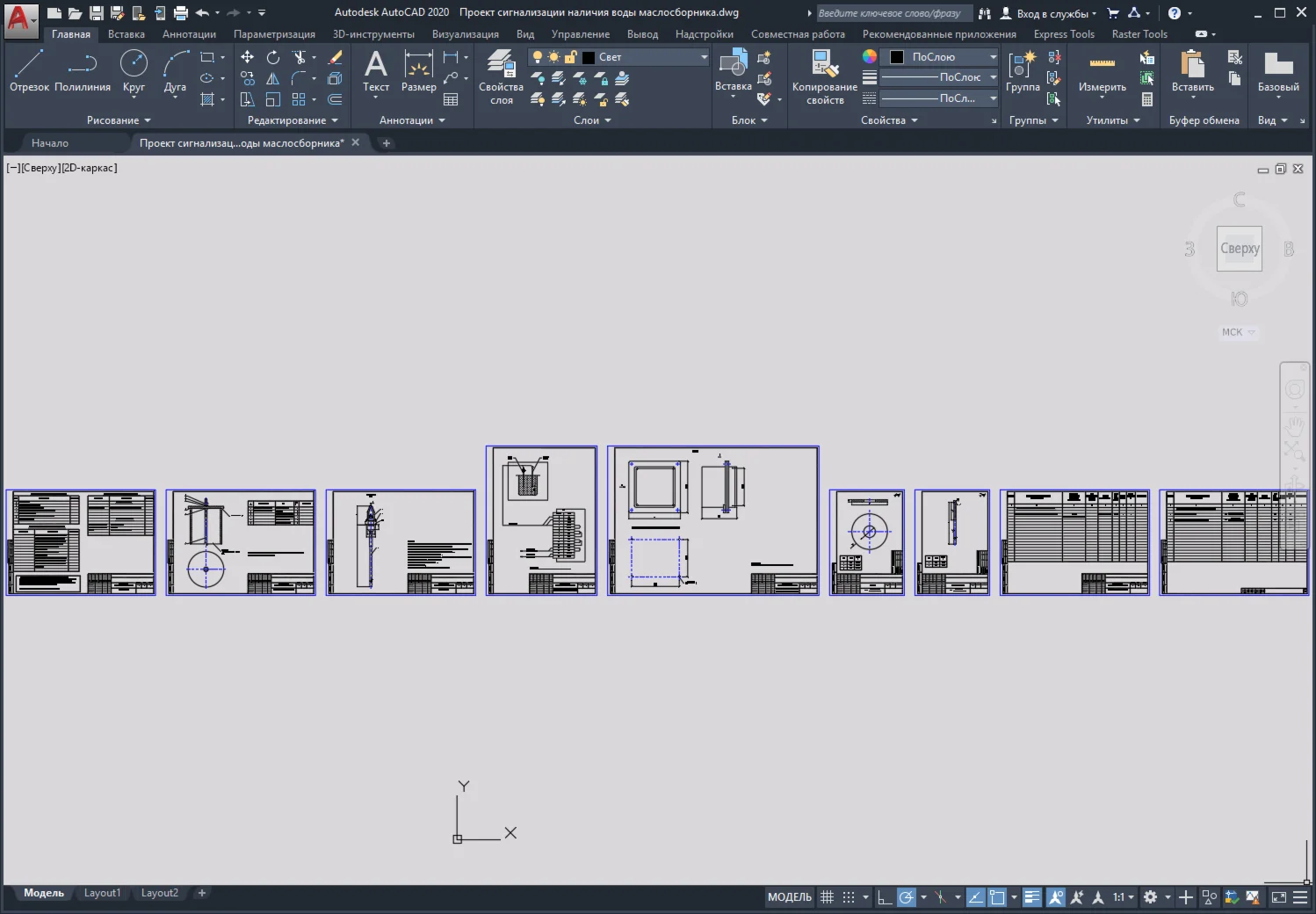
Task: Toggle annotation visibility in status bar
Action: (1056, 897)
